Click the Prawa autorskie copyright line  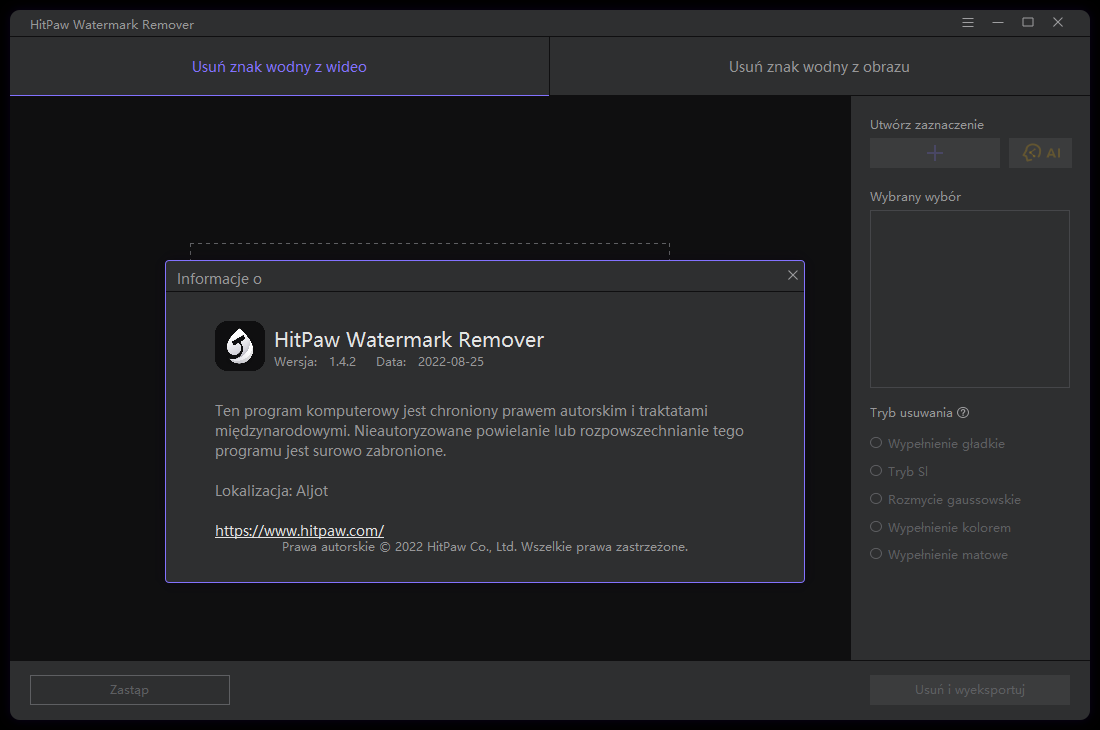click(485, 547)
